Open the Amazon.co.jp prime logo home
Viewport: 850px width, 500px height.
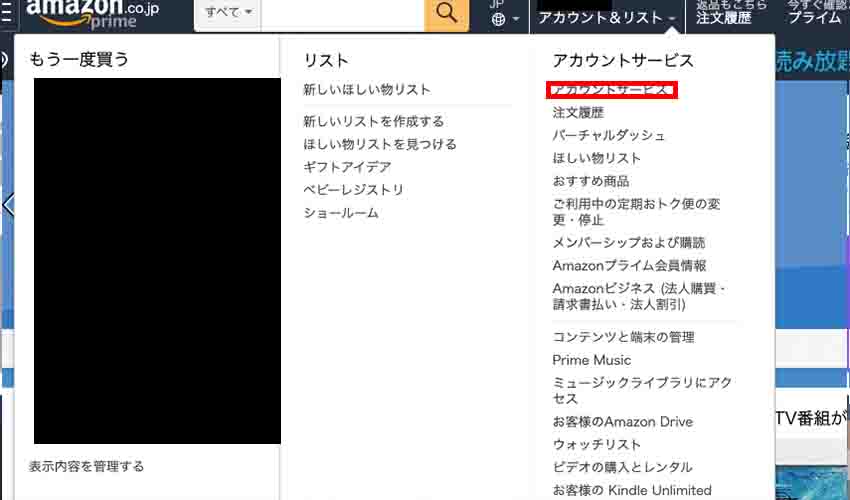92,14
